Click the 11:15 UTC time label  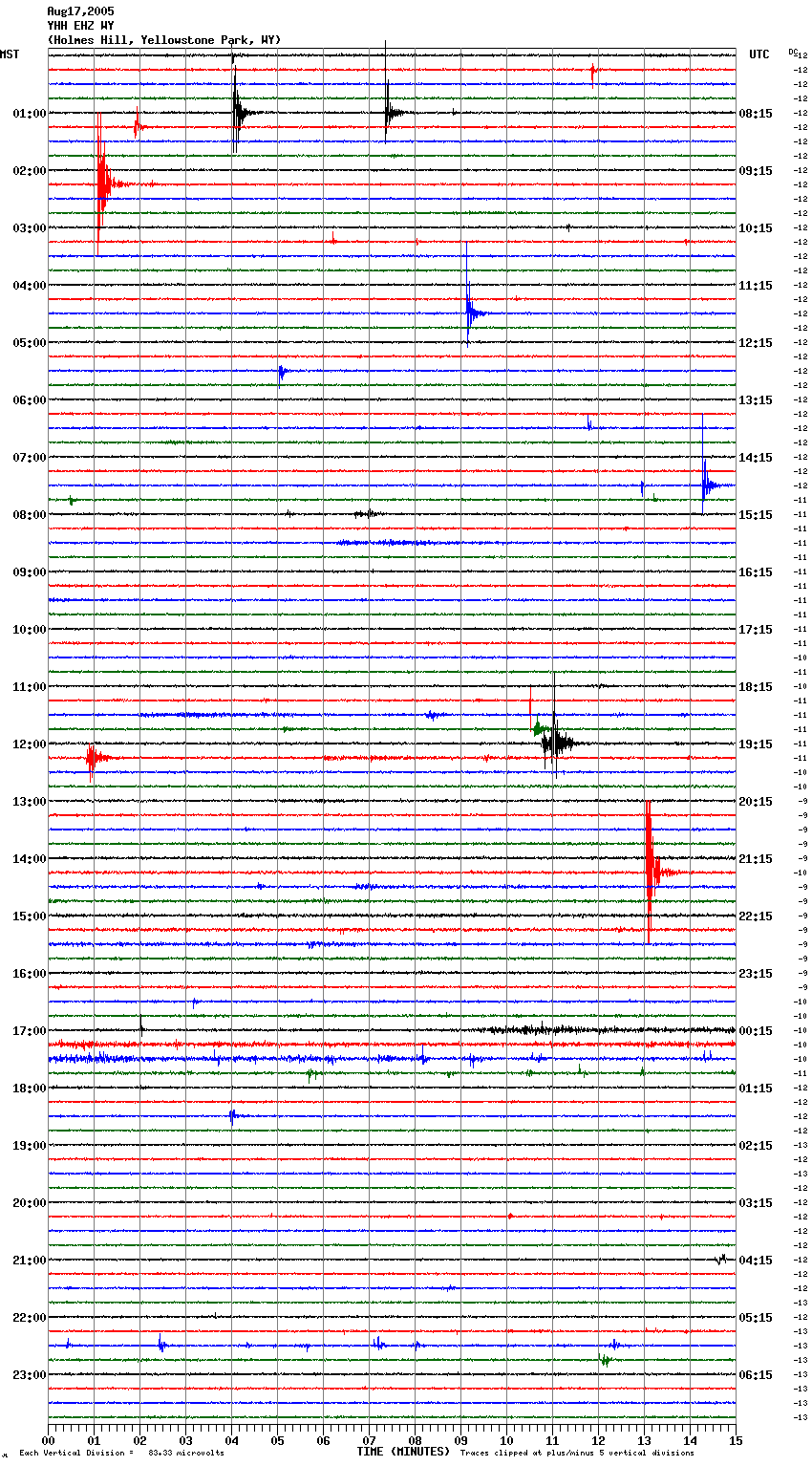(x=756, y=286)
